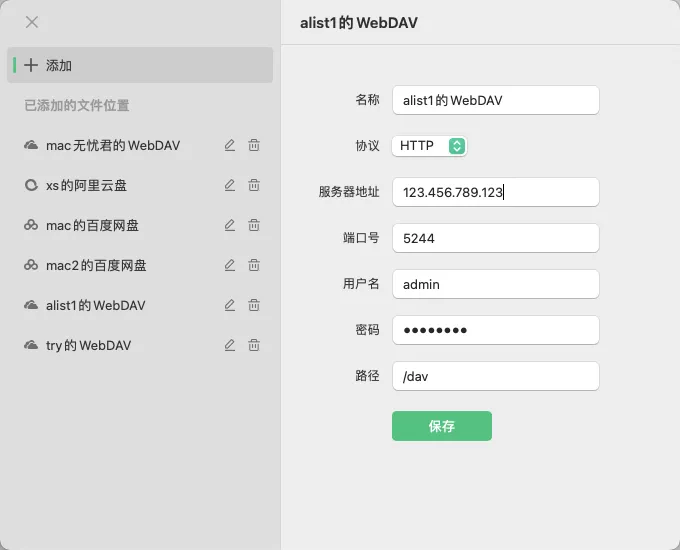Select alist1的WebDAV in the sidebar list

coord(96,305)
